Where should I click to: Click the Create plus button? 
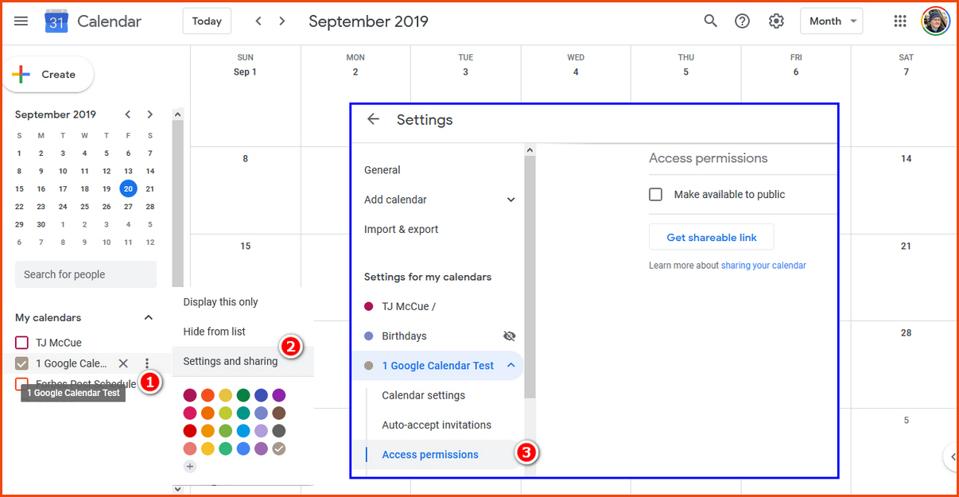[x=48, y=75]
